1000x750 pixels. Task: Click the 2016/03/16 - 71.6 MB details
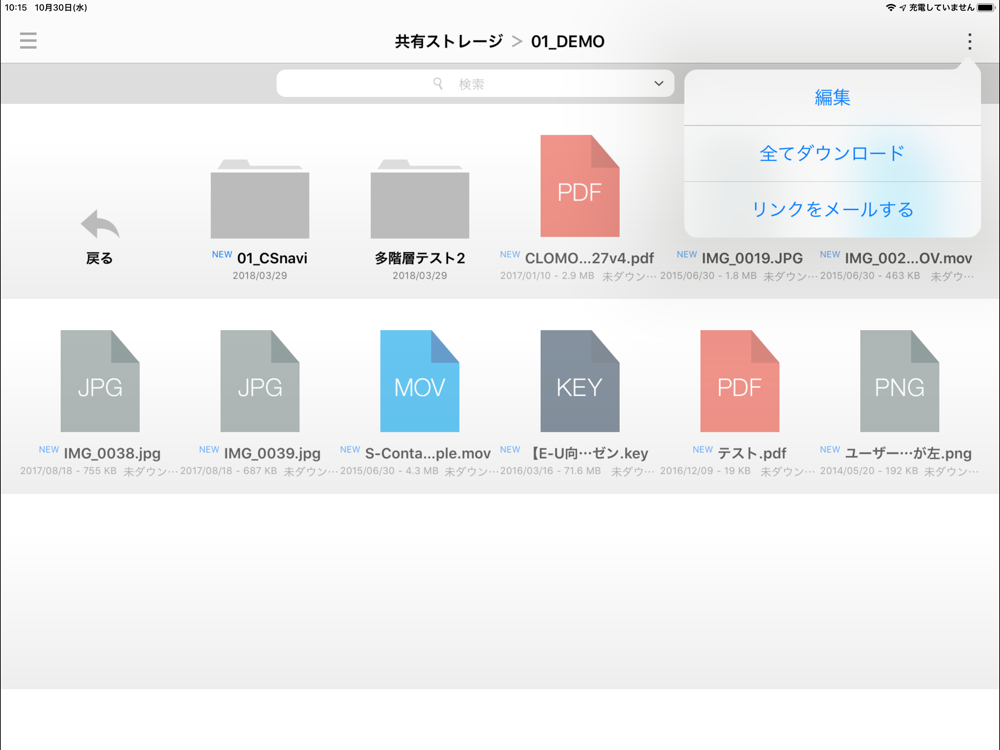click(550, 471)
